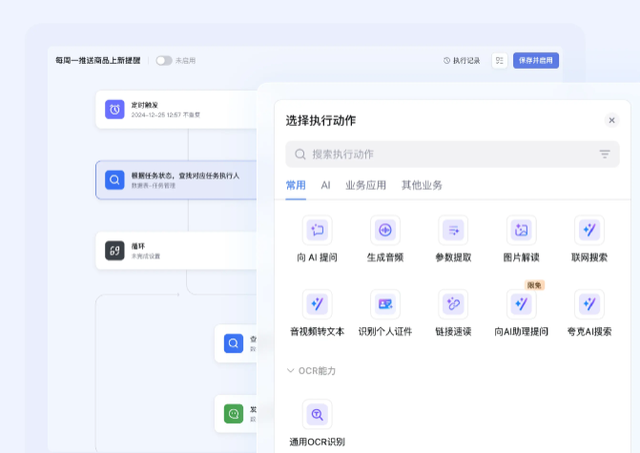Open 执行记录 execution records
The width and height of the screenshot is (640, 453).
[x=462, y=61]
